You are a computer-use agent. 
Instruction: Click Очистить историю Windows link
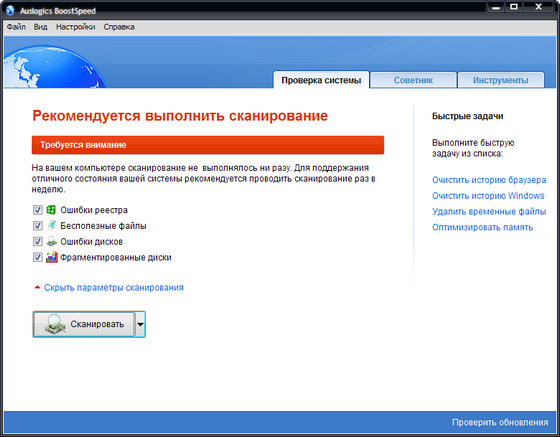(x=488, y=196)
